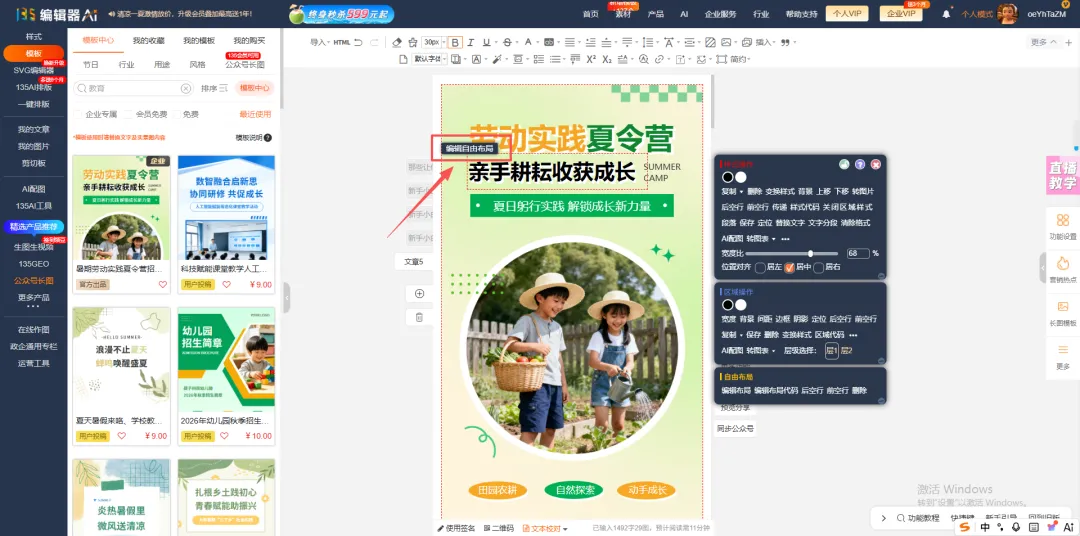The image size is (1080, 536).
Task: Click the undo arrow in the editor toolbar
Action: click(358, 43)
